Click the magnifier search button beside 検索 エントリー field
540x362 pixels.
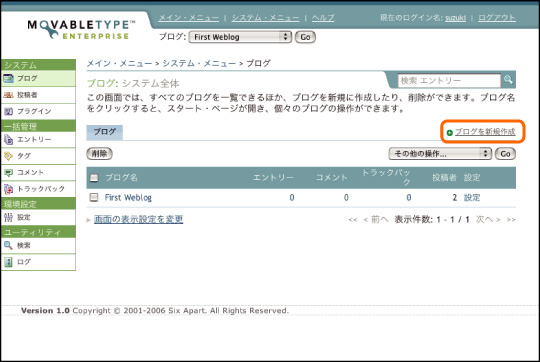(x=508, y=80)
